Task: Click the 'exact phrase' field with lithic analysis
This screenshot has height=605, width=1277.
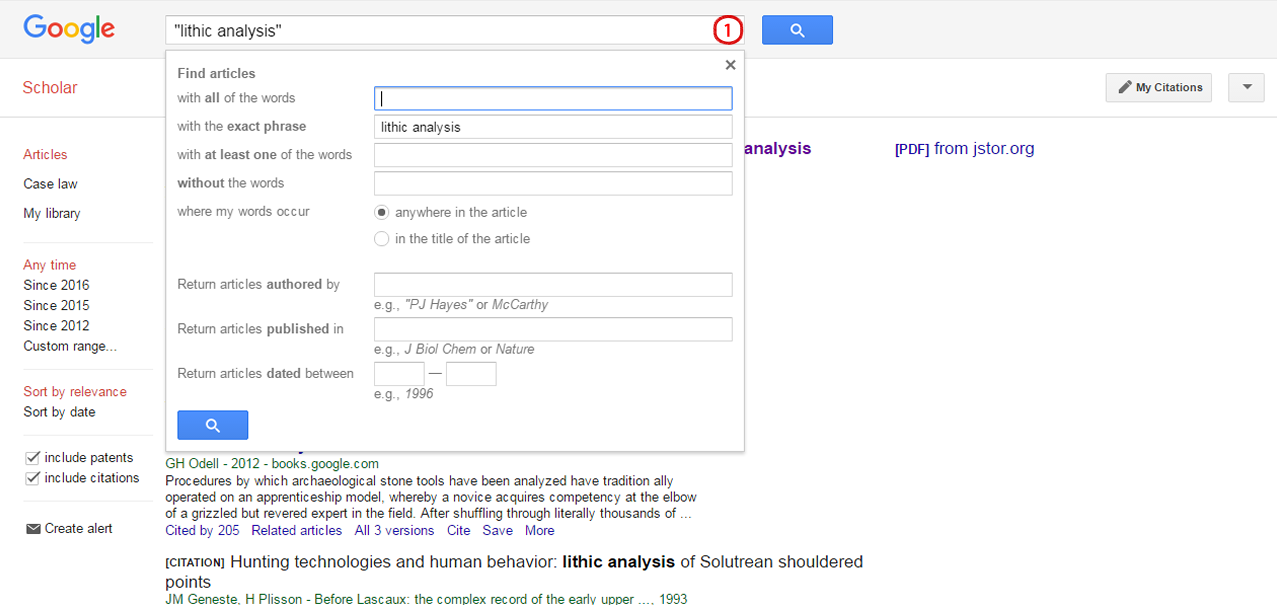Action: [x=553, y=127]
